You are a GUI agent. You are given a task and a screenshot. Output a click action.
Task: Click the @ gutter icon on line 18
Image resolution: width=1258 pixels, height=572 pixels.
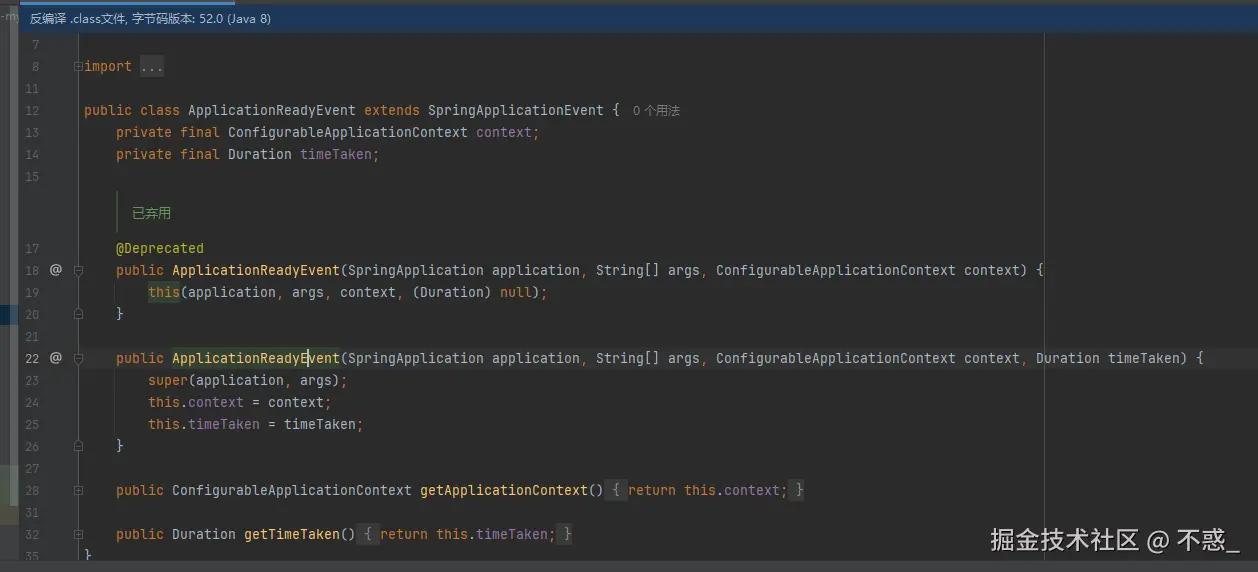pyautogui.click(x=56, y=270)
